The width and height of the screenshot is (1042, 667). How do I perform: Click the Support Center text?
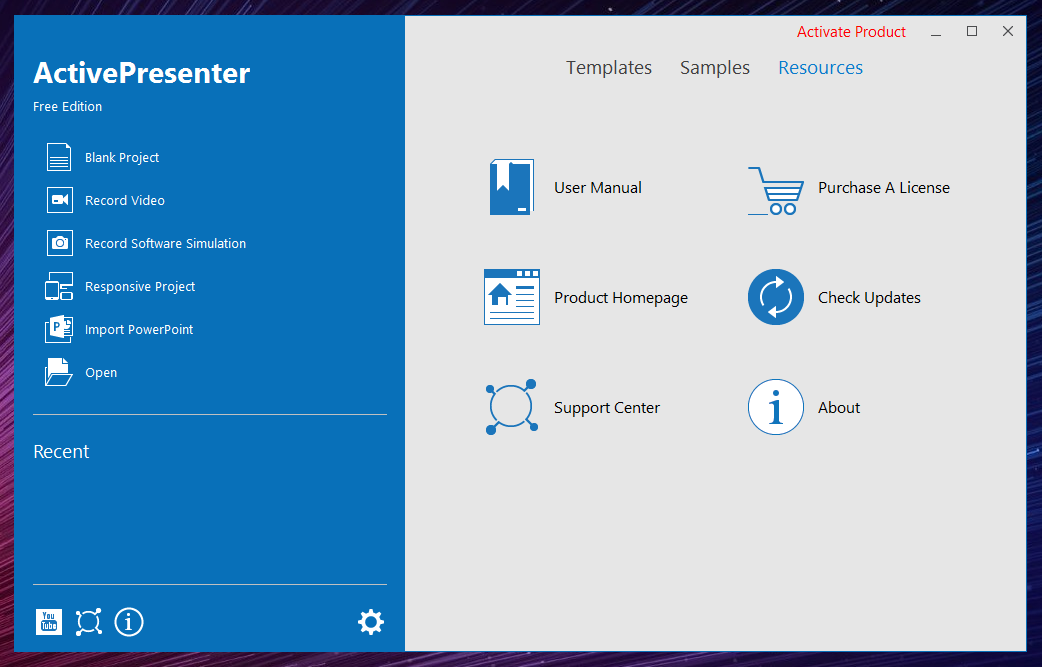tap(607, 408)
